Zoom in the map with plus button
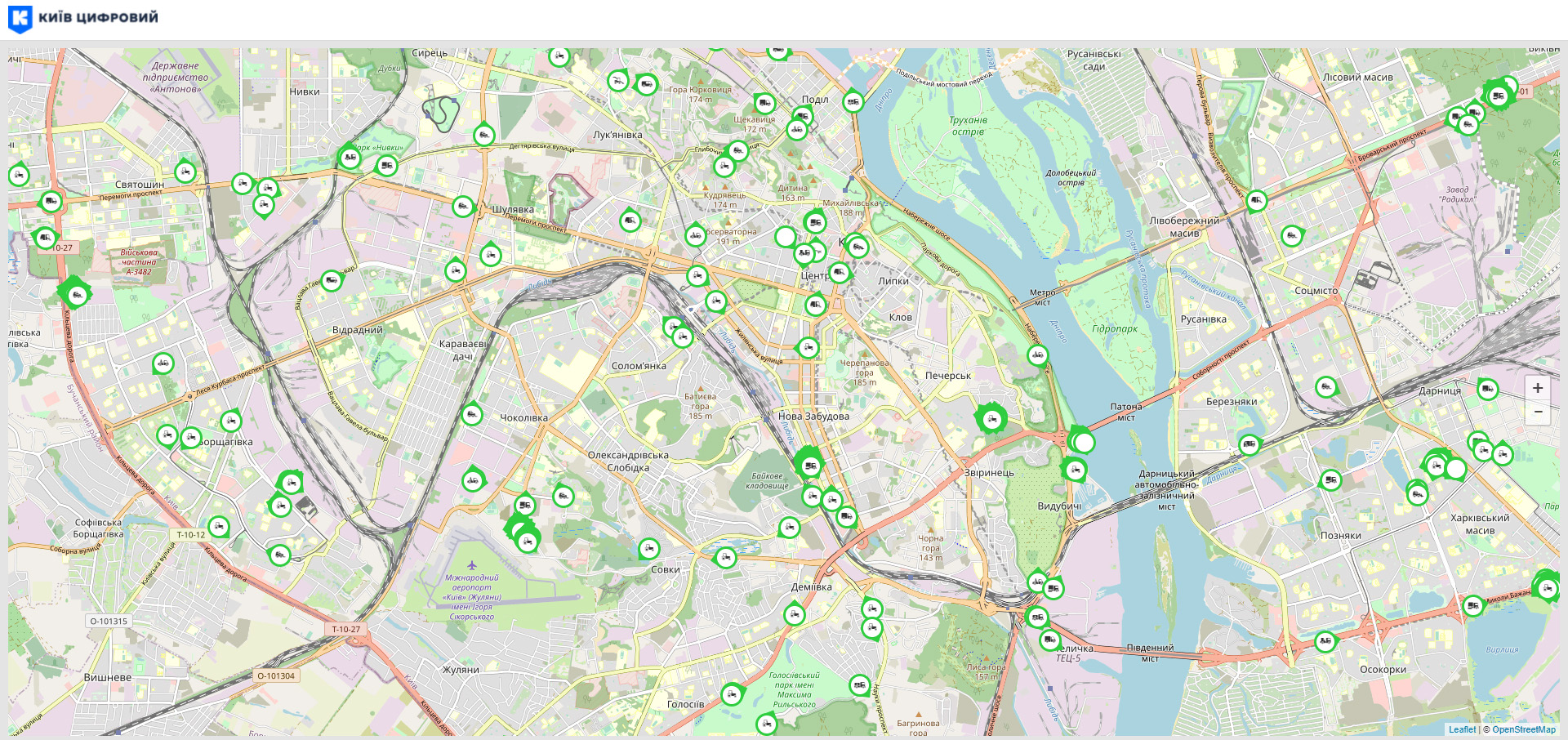 (x=1537, y=388)
